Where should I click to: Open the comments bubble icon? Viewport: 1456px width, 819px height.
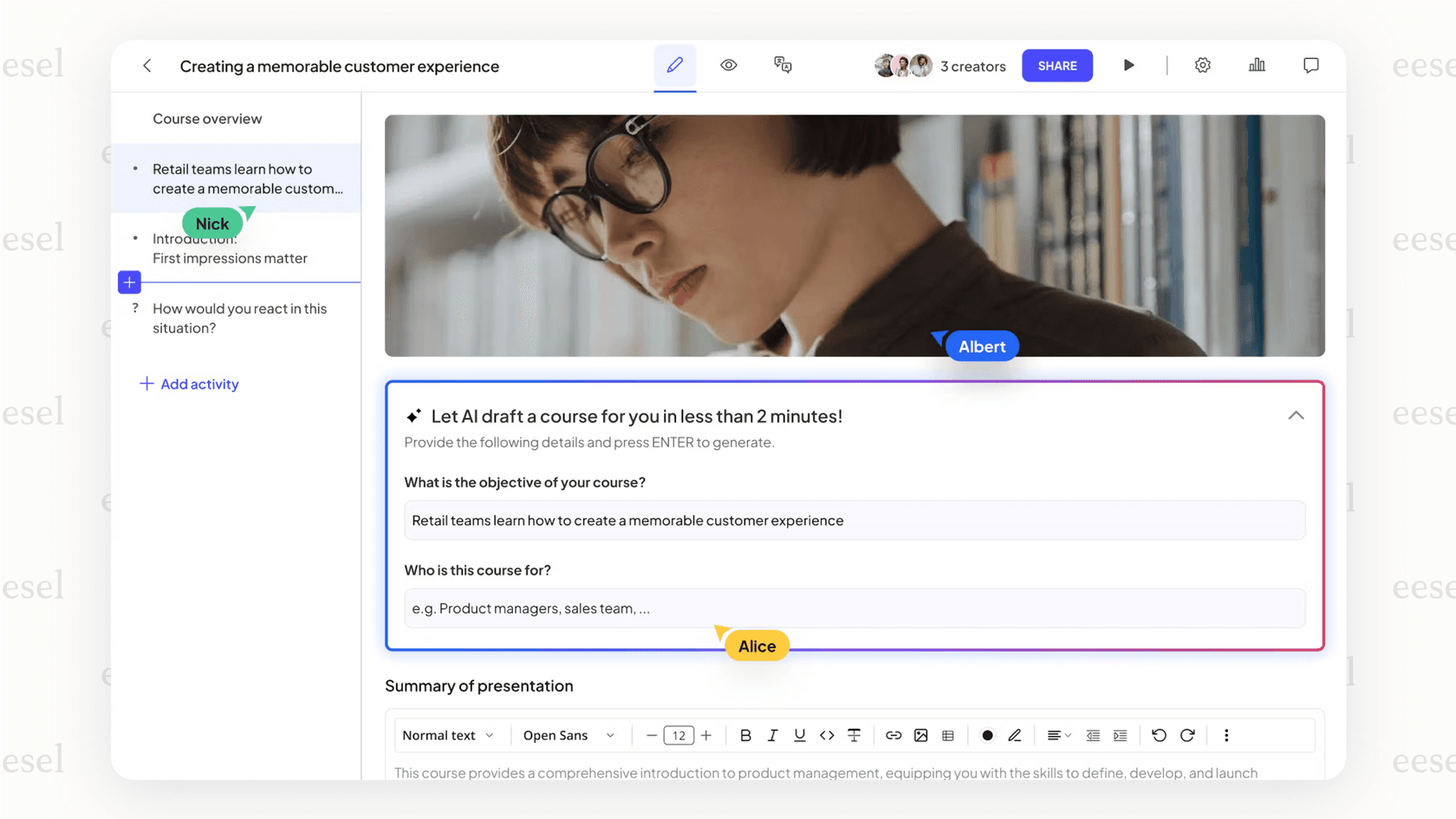tap(1310, 65)
